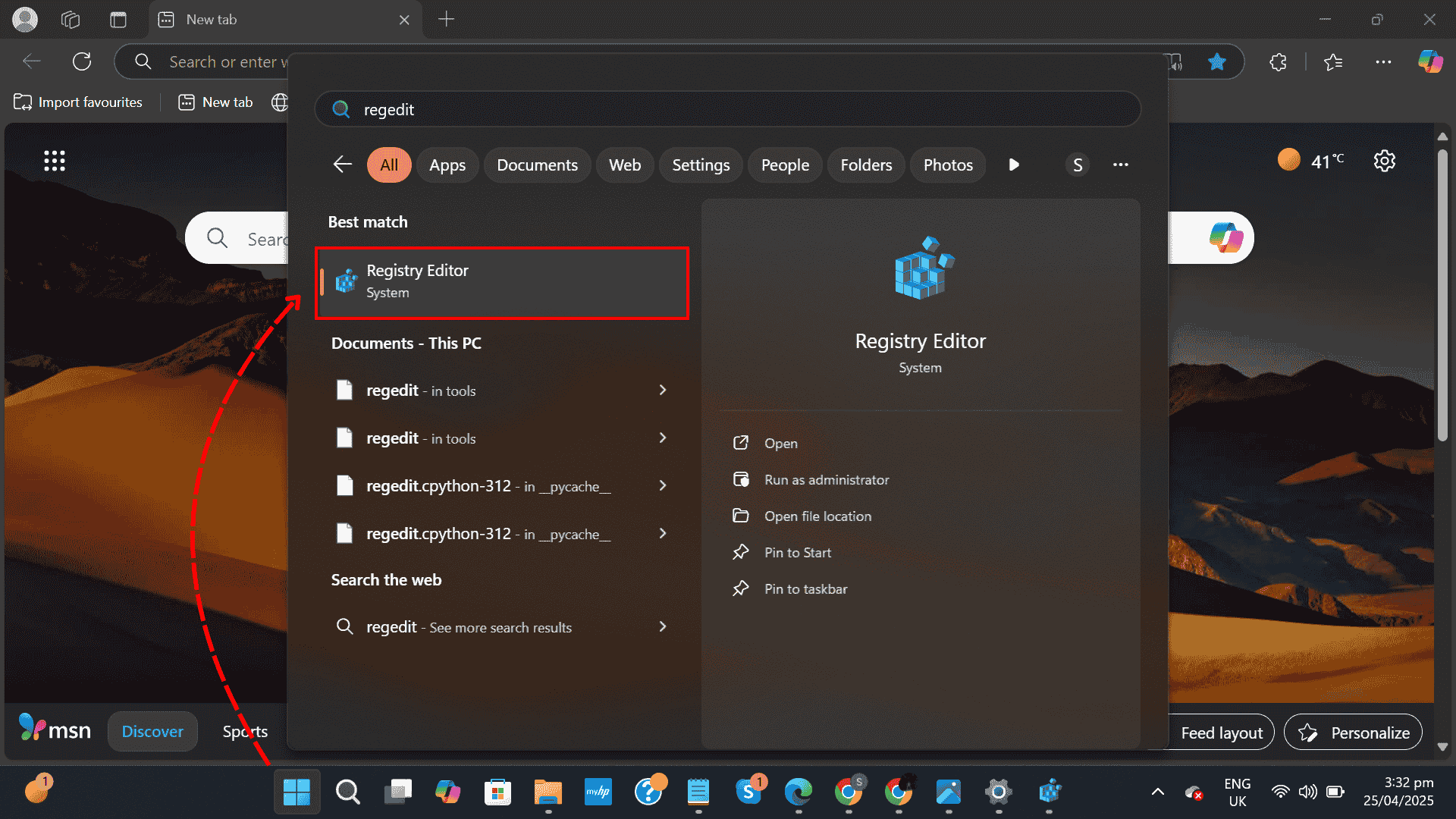Viewport: 1456px width, 819px height.
Task: Click the back arrow in search panel
Action: coord(342,165)
